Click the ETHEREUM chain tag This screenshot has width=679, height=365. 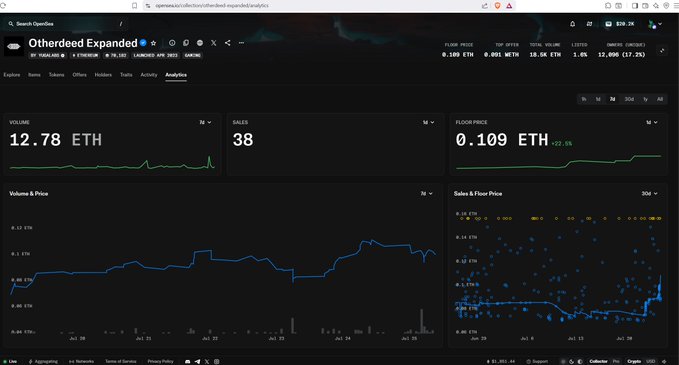point(85,55)
